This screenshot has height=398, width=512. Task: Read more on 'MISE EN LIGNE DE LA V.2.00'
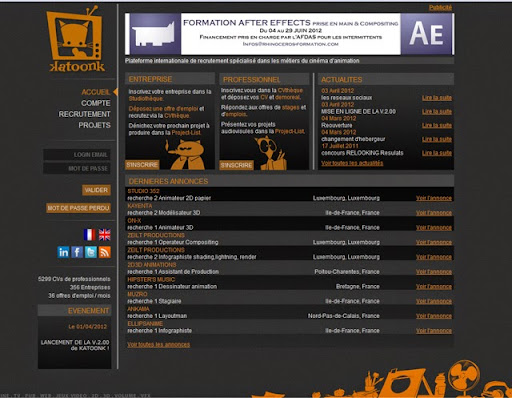437,111
